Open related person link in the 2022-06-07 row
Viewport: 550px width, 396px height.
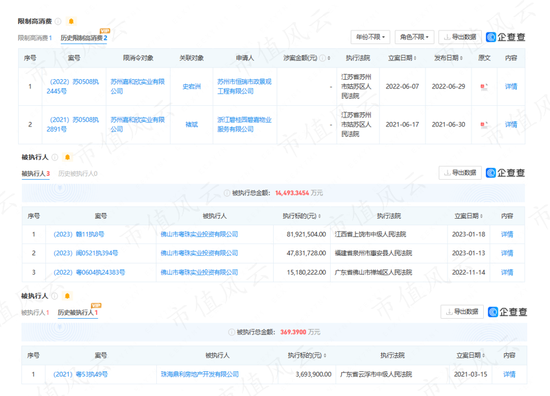click(x=192, y=87)
